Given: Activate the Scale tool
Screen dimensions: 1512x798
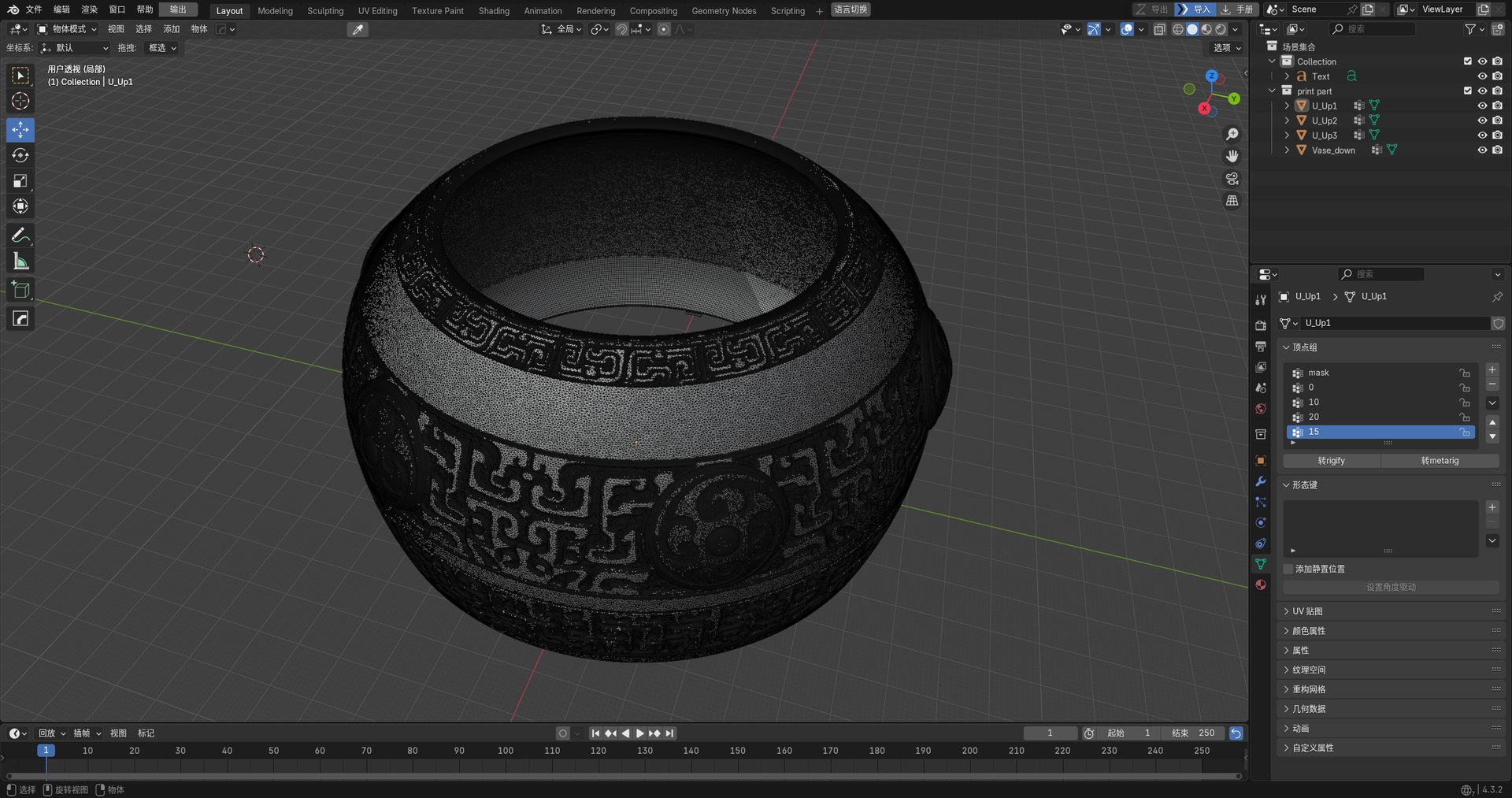Looking at the screenshot, I should click(20, 181).
